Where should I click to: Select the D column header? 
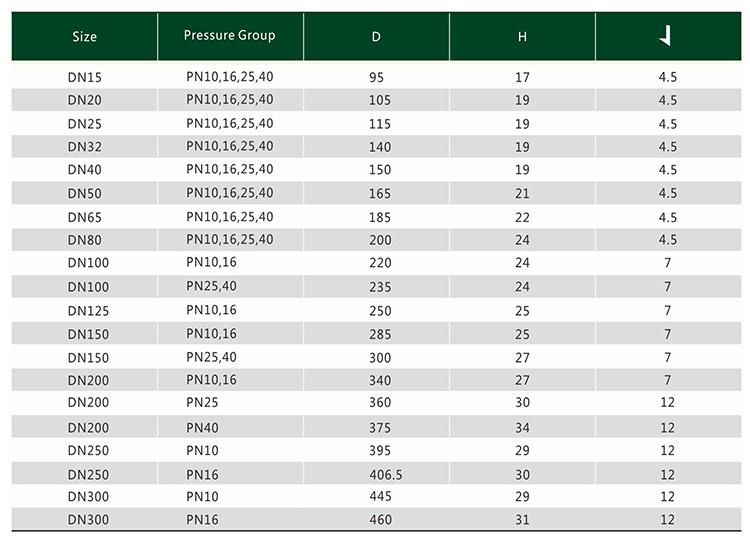[x=376, y=37]
